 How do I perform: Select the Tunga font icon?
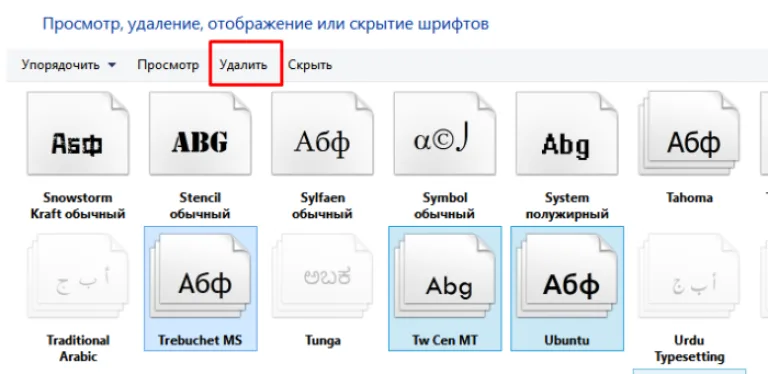coord(322,276)
